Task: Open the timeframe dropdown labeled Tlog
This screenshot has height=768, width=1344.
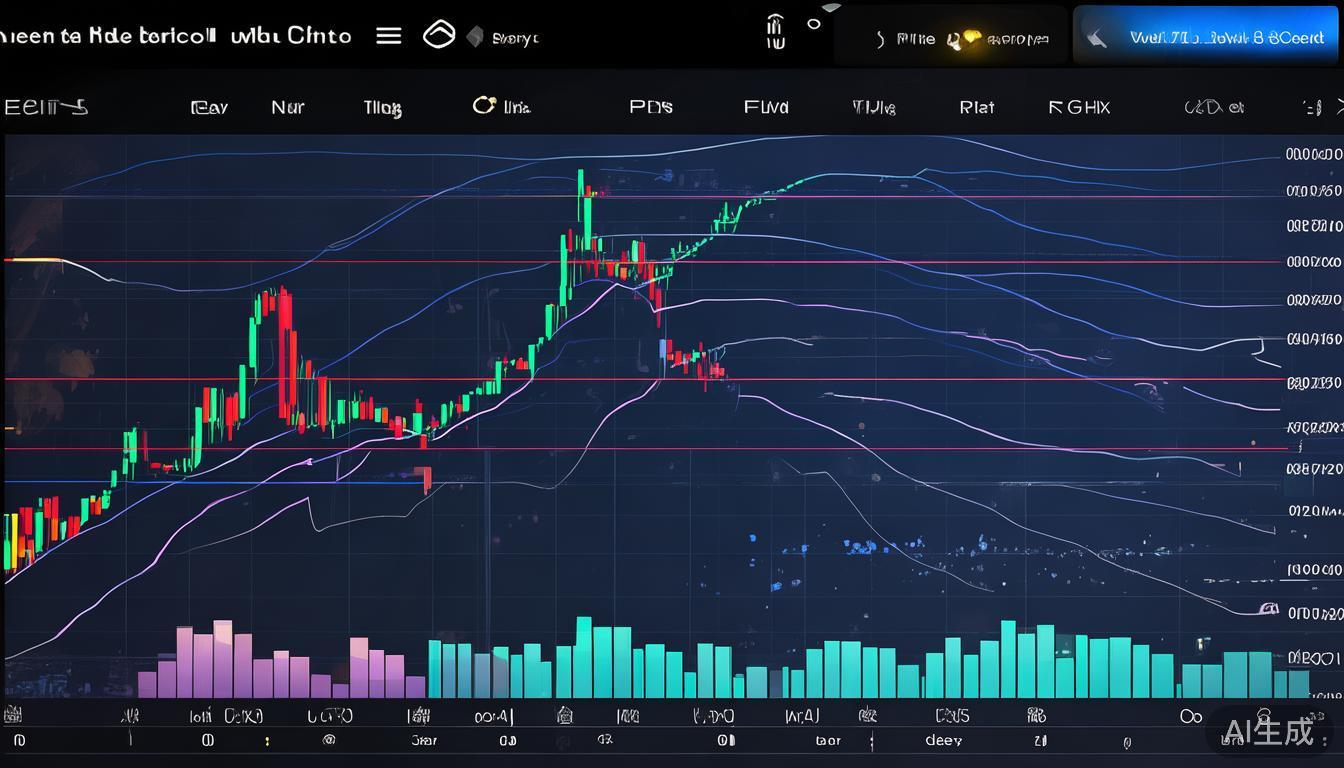Action: 382,106
